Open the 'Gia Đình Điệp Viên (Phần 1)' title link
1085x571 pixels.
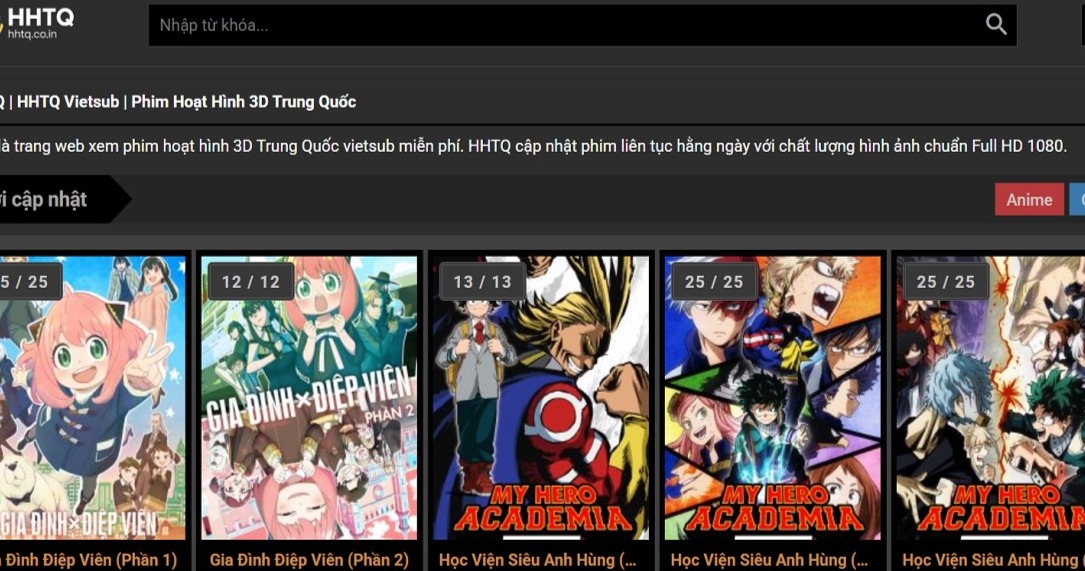(x=89, y=559)
